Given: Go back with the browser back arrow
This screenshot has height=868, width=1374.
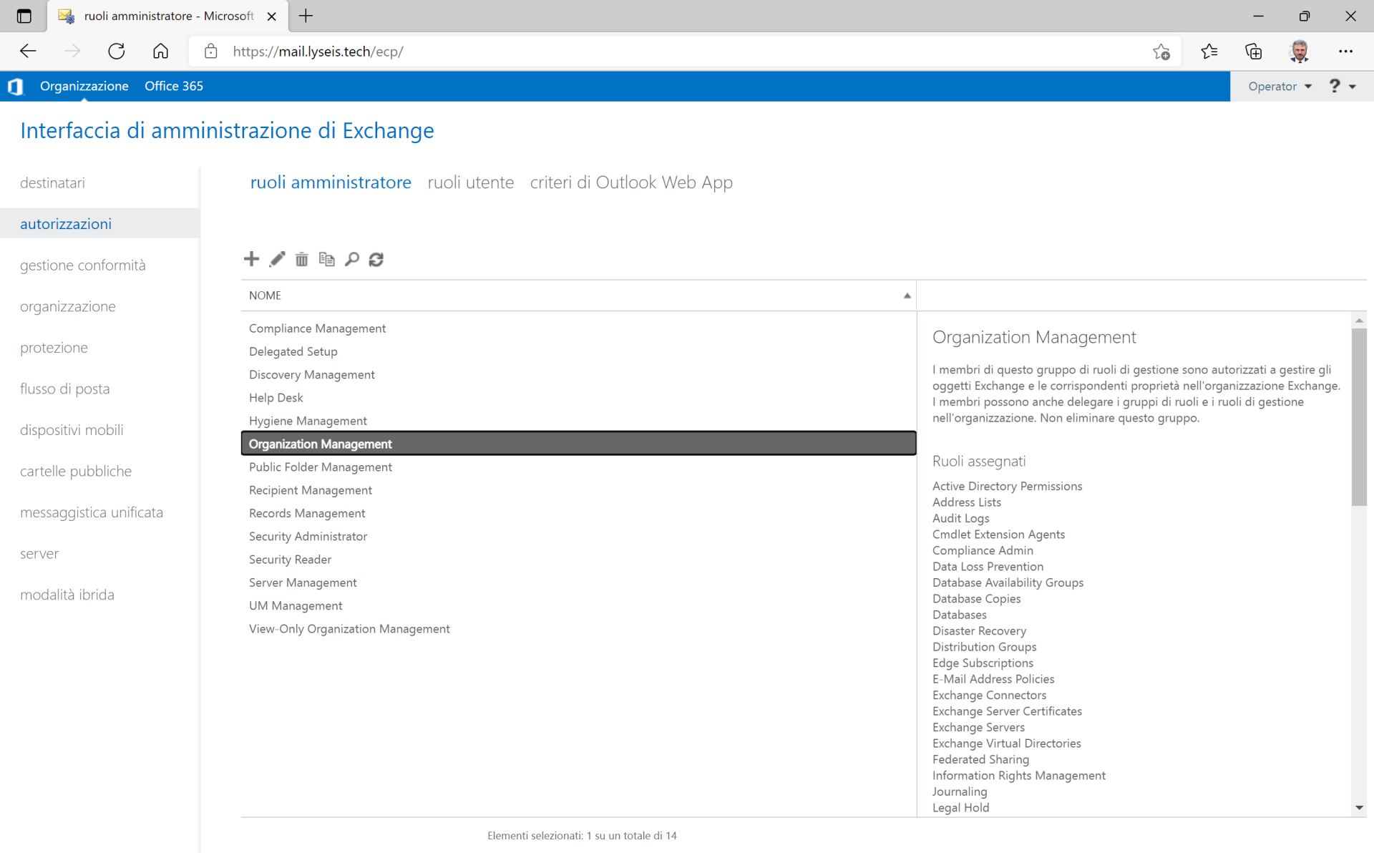Looking at the screenshot, I should pyautogui.click(x=28, y=52).
